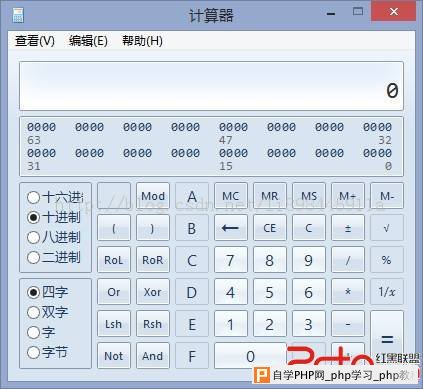Click the close parenthesis button
This screenshot has width=423, height=389.
click(x=153, y=228)
